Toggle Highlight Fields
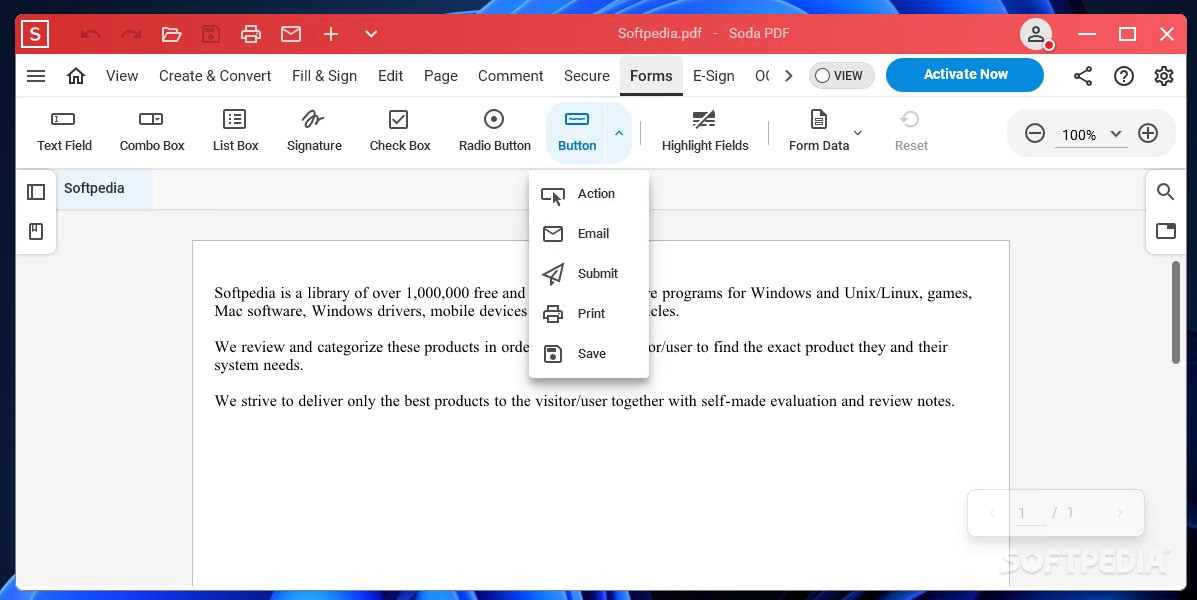Viewport: 1197px width, 600px height. tap(705, 132)
